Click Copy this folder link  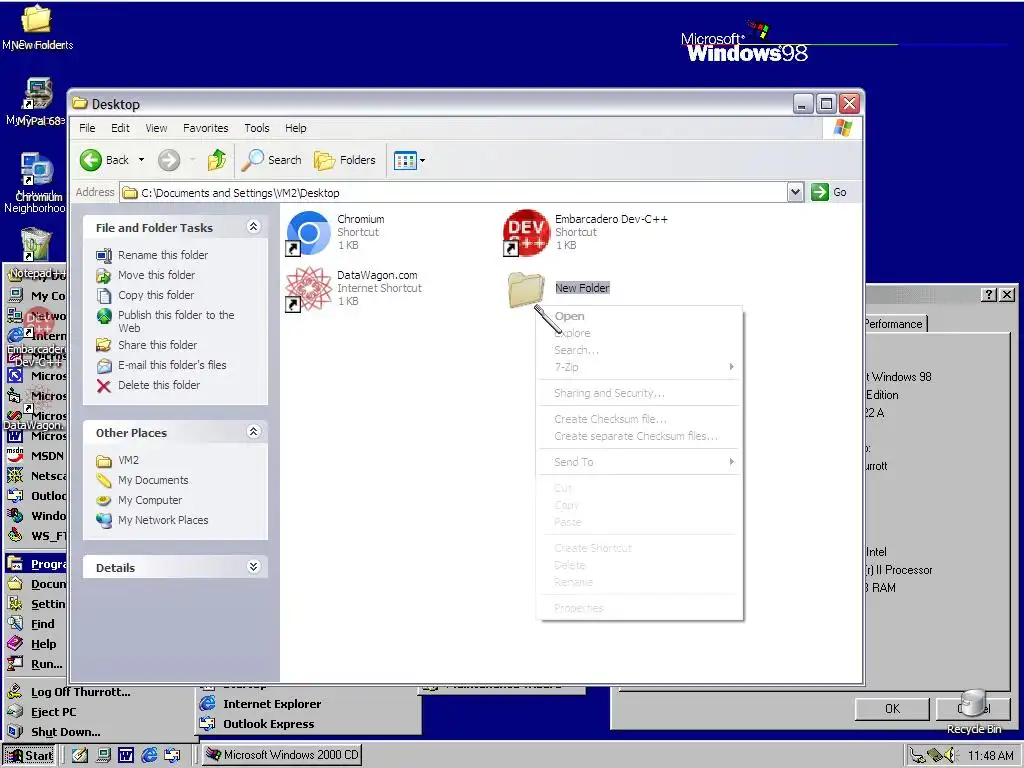coord(155,295)
